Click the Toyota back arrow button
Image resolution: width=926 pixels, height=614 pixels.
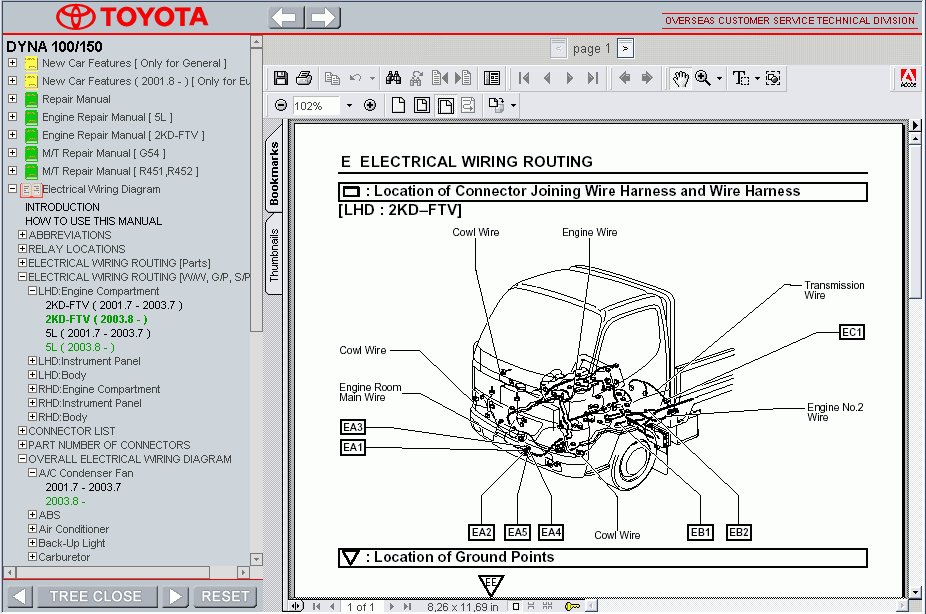pos(286,17)
